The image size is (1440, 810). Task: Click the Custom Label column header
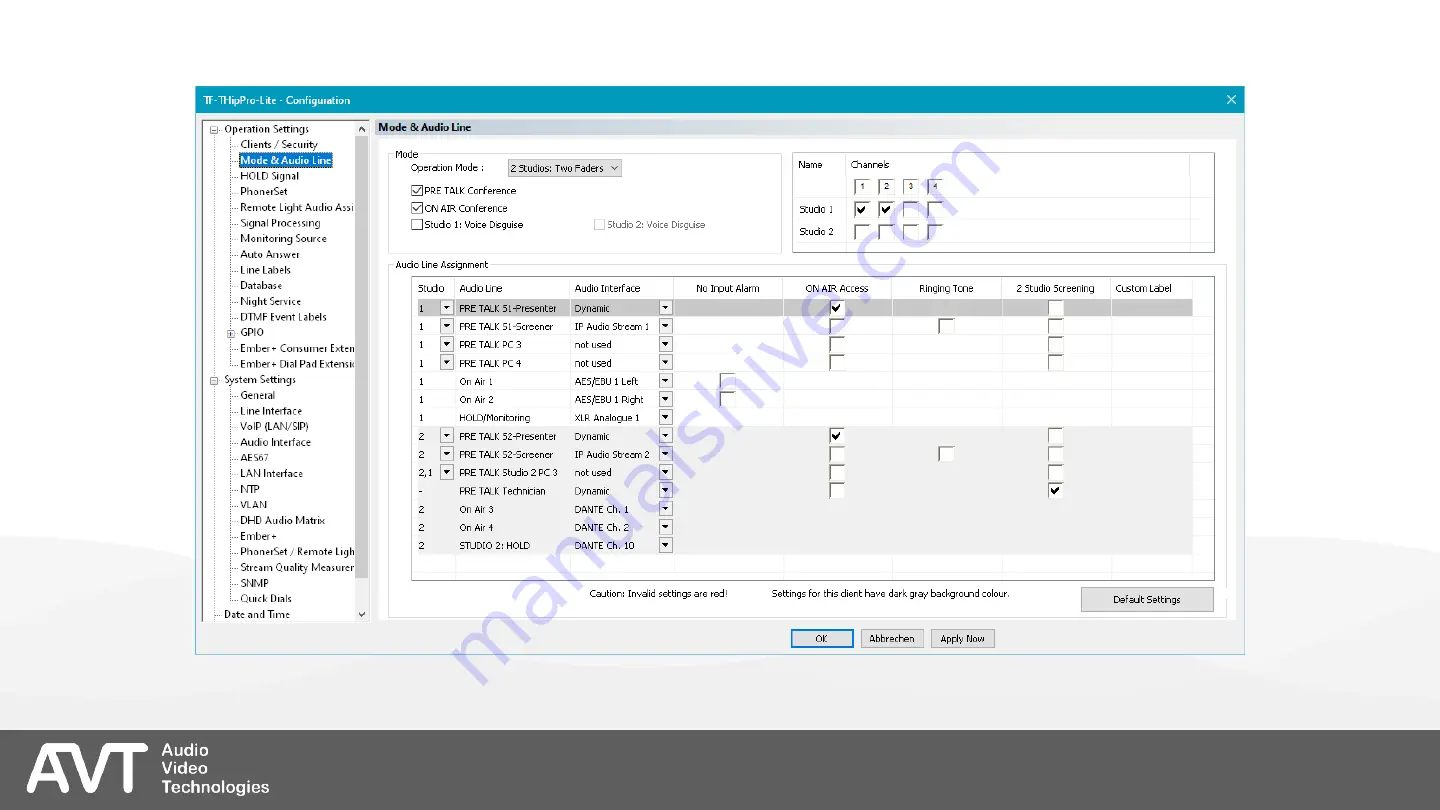(x=1152, y=288)
